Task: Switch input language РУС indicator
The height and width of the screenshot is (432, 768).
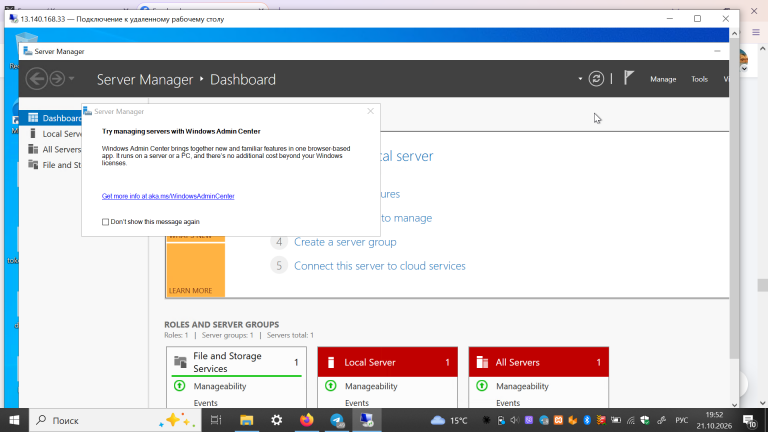Action: click(x=681, y=420)
